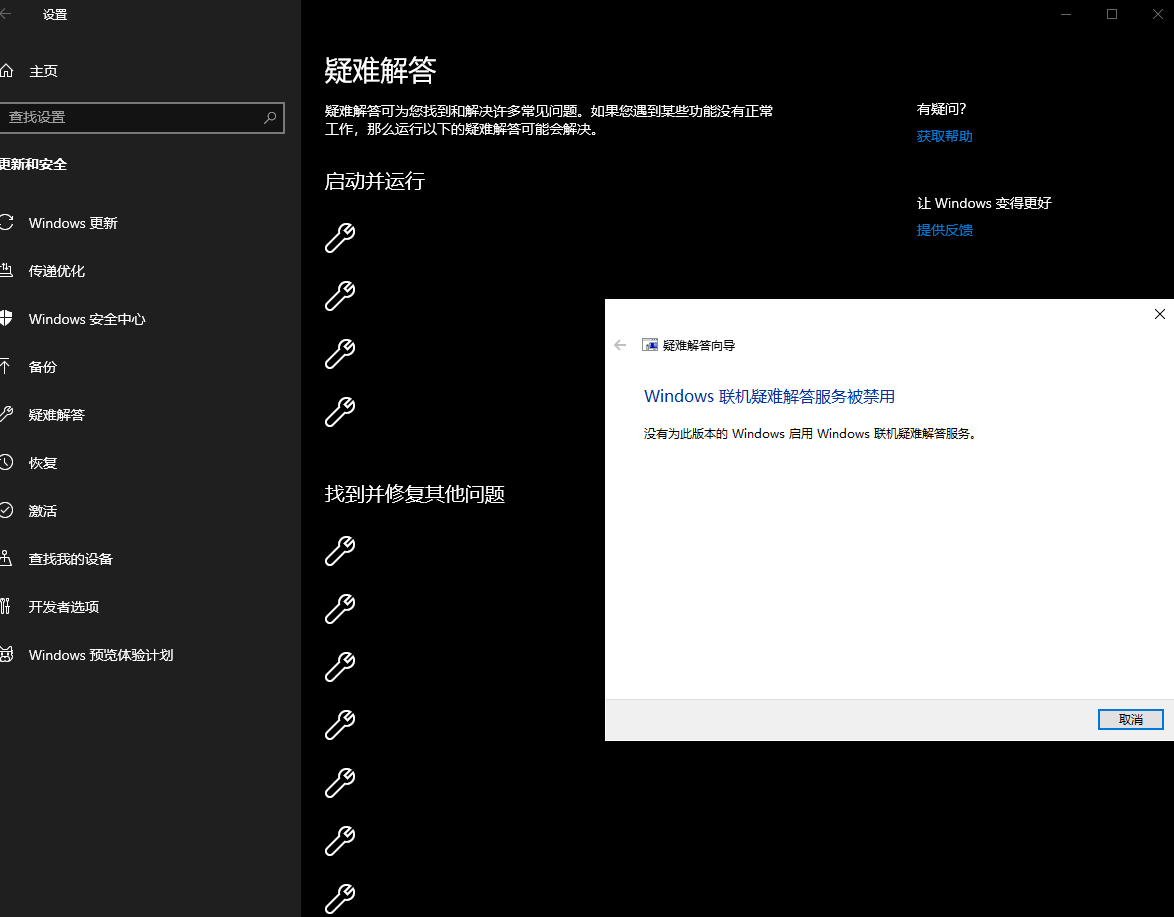This screenshot has height=917, width=1174.
Task: Click the 疑难解答向导 dialog title text
Action: (x=699, y=345)
